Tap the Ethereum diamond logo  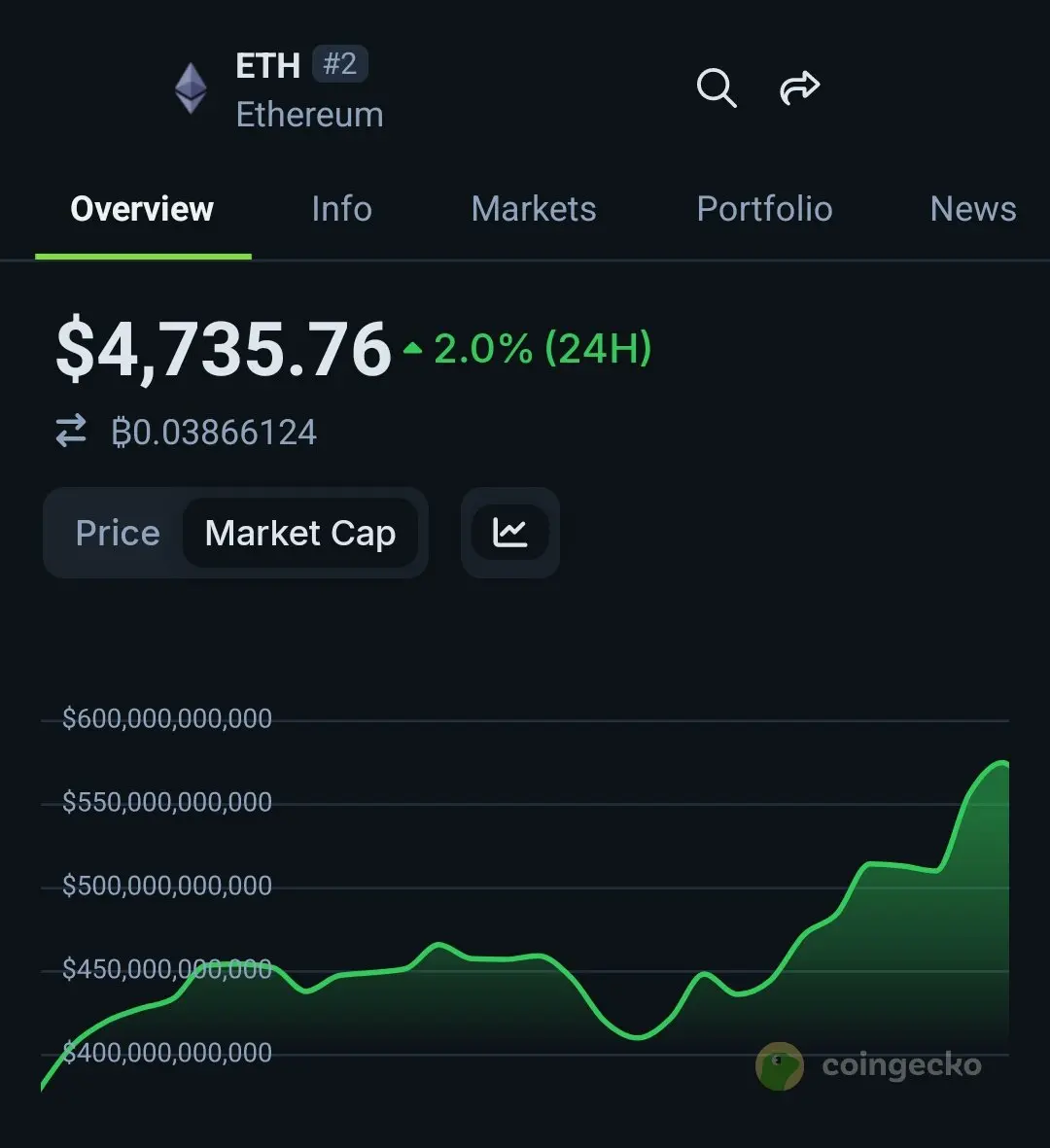(191, 88)
